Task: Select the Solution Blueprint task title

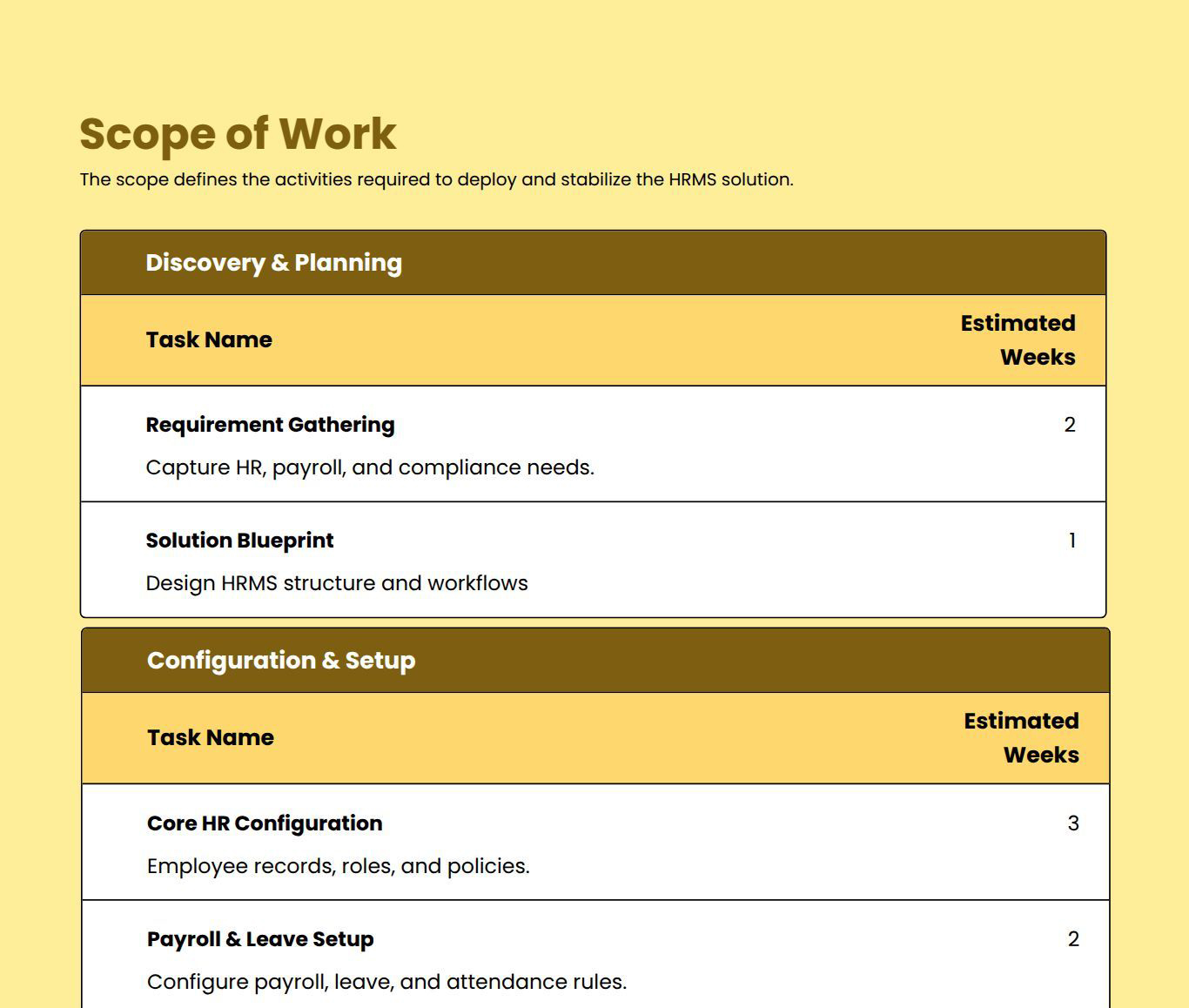Action: [x=239, y=541]
